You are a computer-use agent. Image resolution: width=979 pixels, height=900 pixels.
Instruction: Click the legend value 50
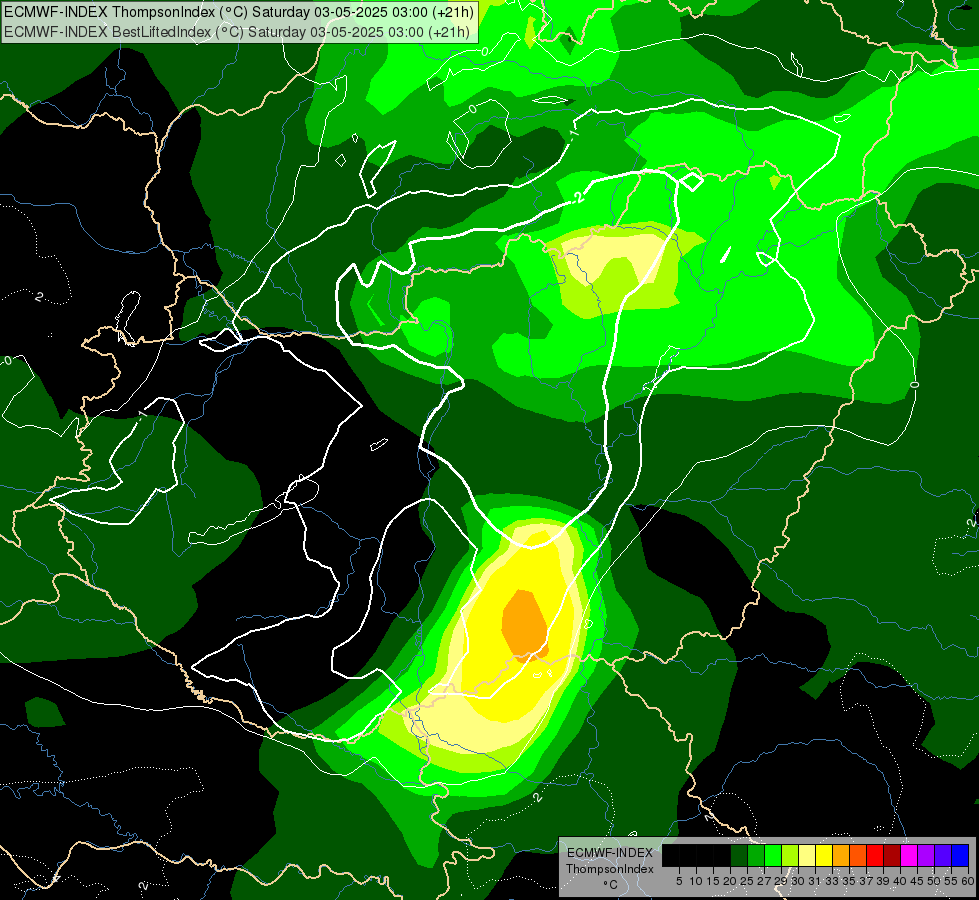click(x=934, y=881)
